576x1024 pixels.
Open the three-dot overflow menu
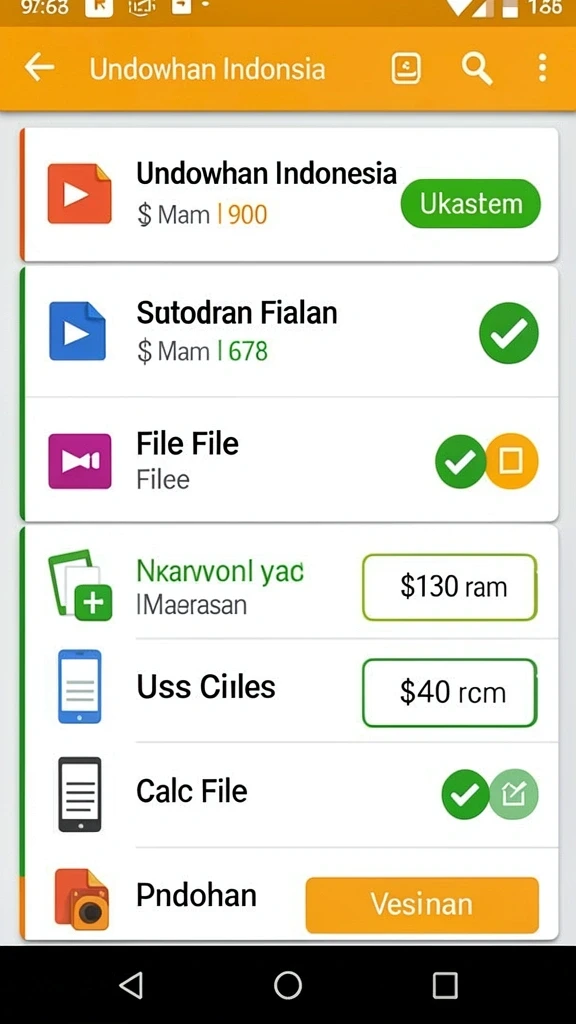tap(542, 68)
